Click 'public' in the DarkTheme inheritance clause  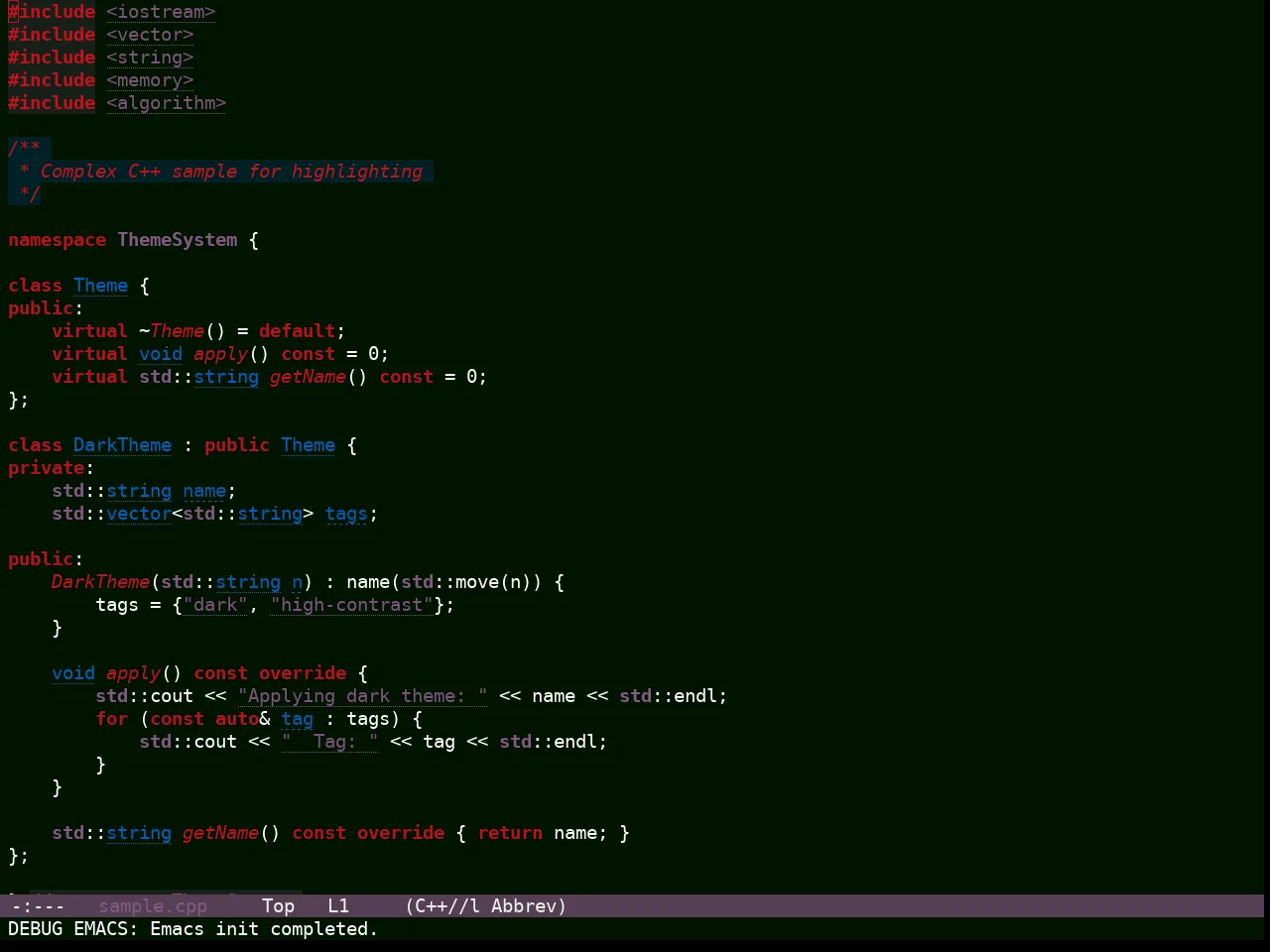(237, 445)
